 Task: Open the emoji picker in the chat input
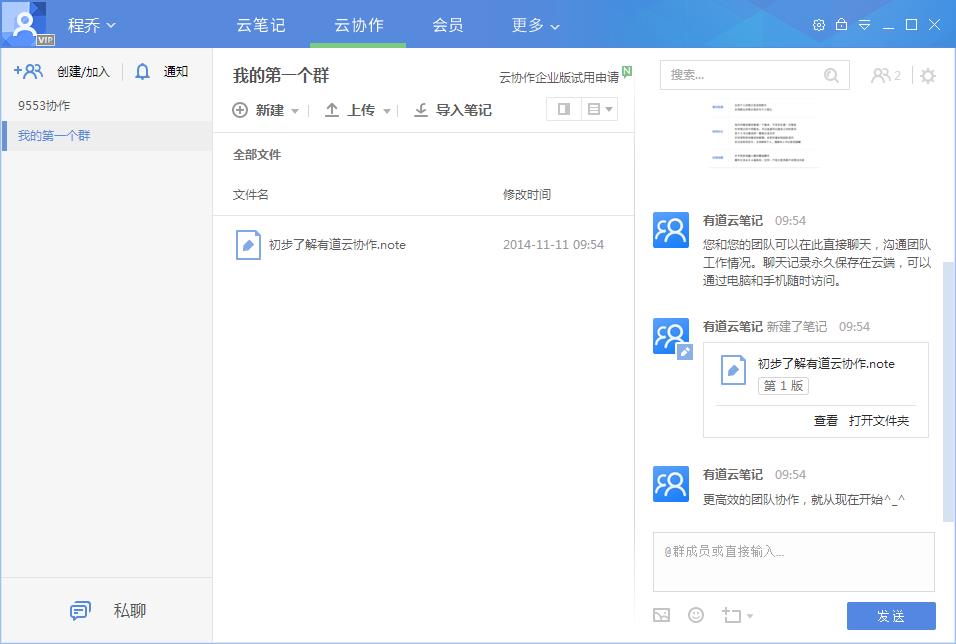(696, 615)
